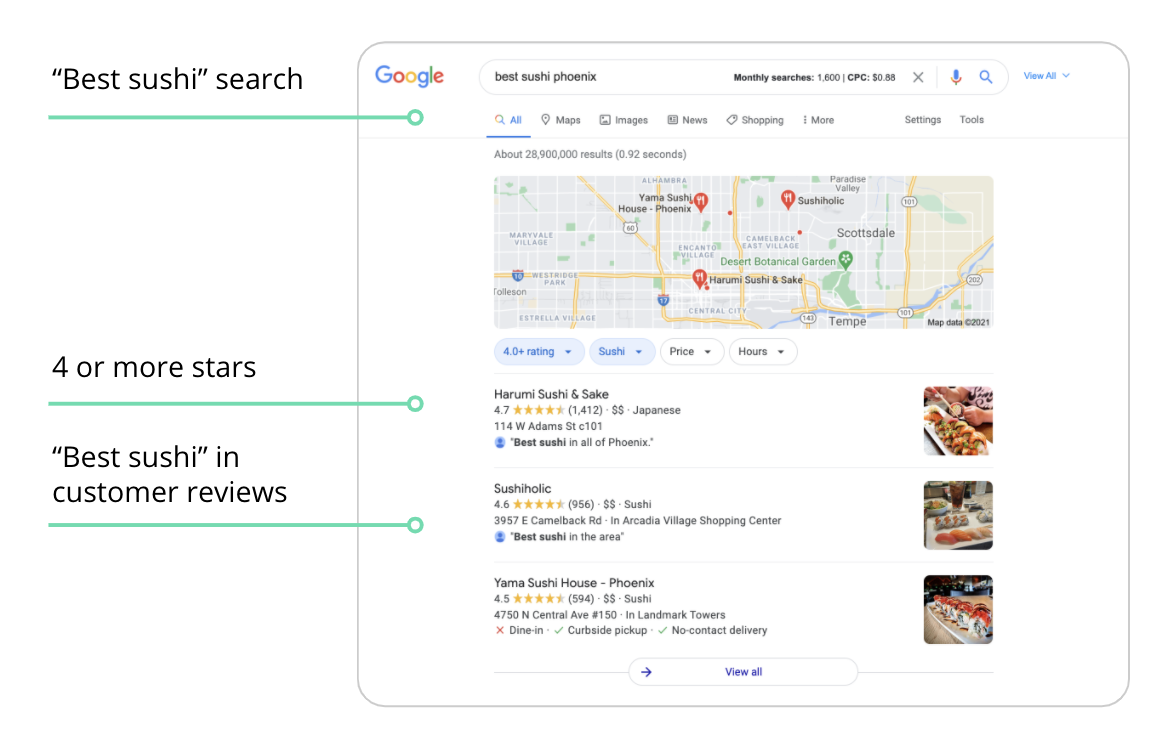
Task: Click the Google logo
Action: pos(409,75)
